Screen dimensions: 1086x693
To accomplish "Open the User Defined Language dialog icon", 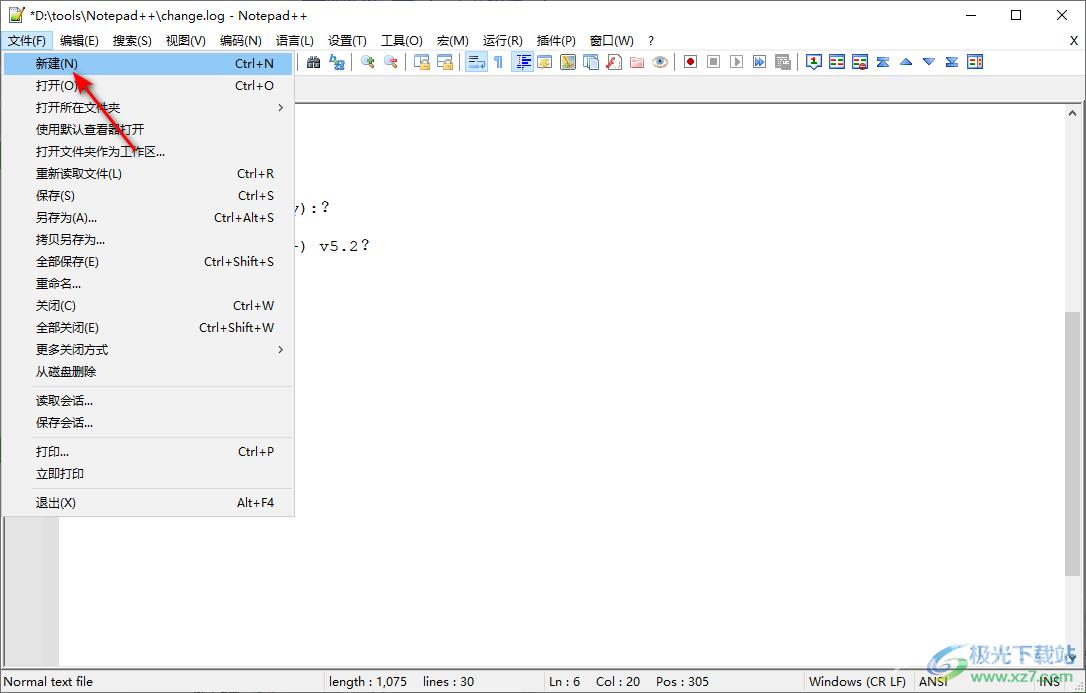I will coord(545,62).
